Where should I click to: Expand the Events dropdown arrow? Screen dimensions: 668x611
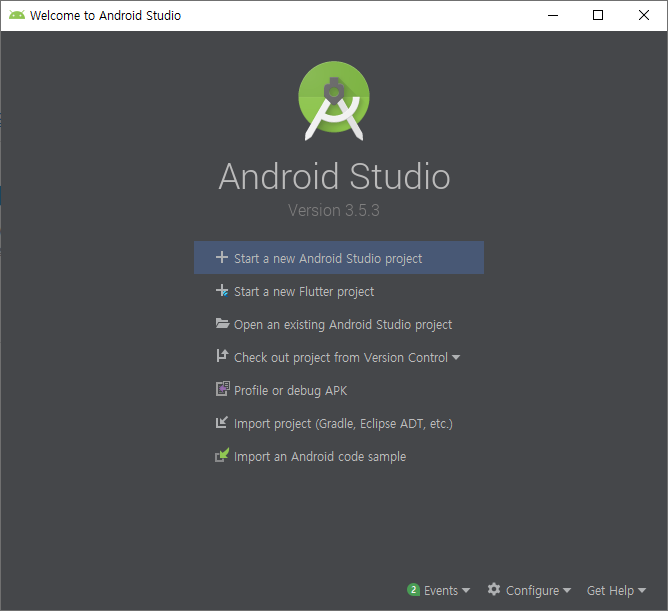click(x=466, y=591)
